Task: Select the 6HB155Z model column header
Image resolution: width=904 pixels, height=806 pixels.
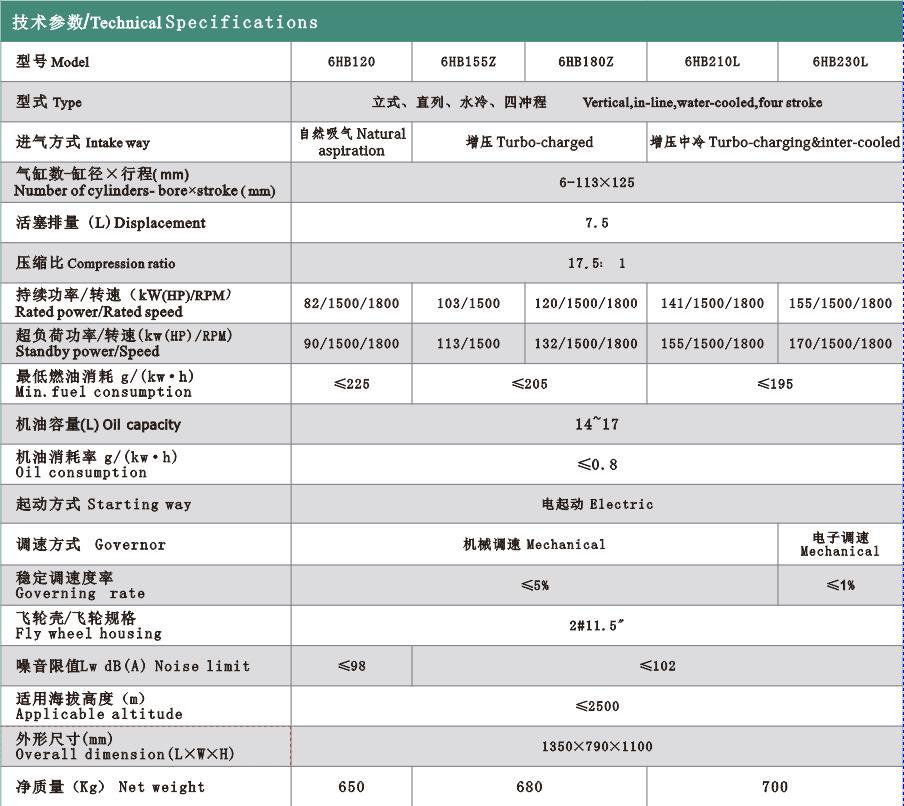Action: pyautogui.click(x=468, y=62)
